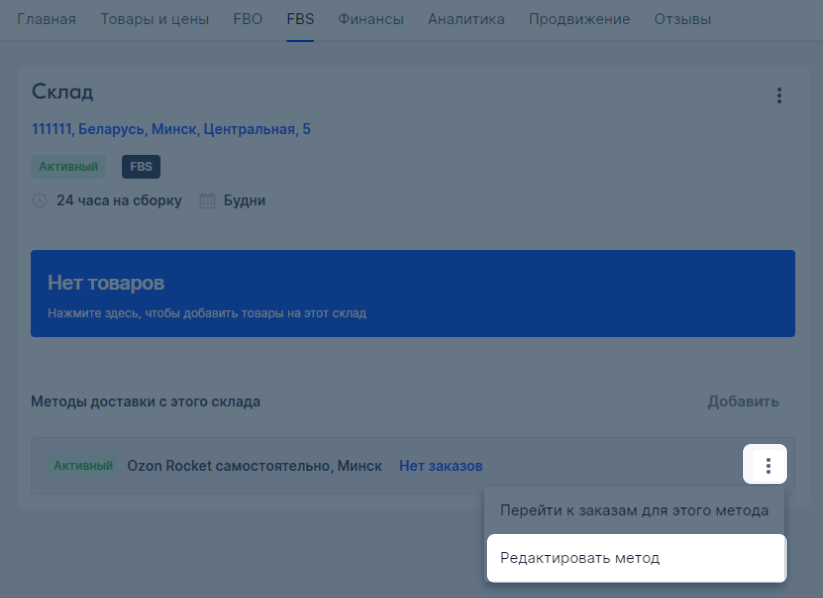Open the FBO tab

click(x=248, y=19)
